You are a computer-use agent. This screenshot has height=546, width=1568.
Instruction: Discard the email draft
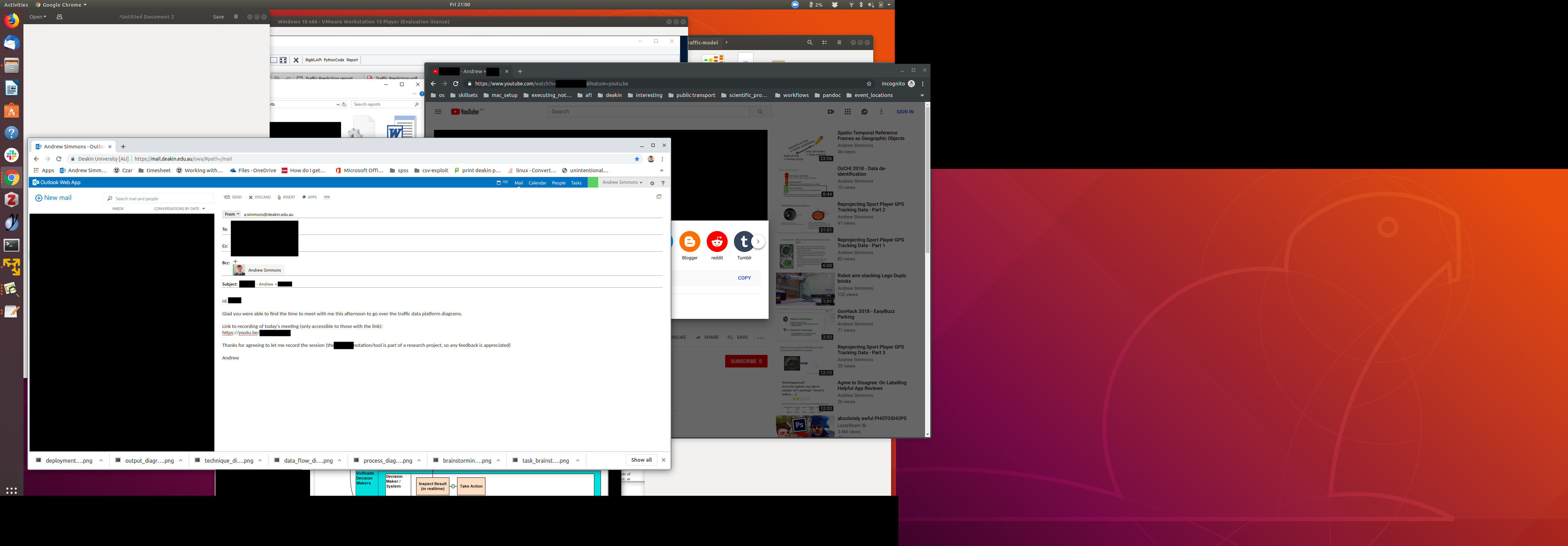point(259,197)
